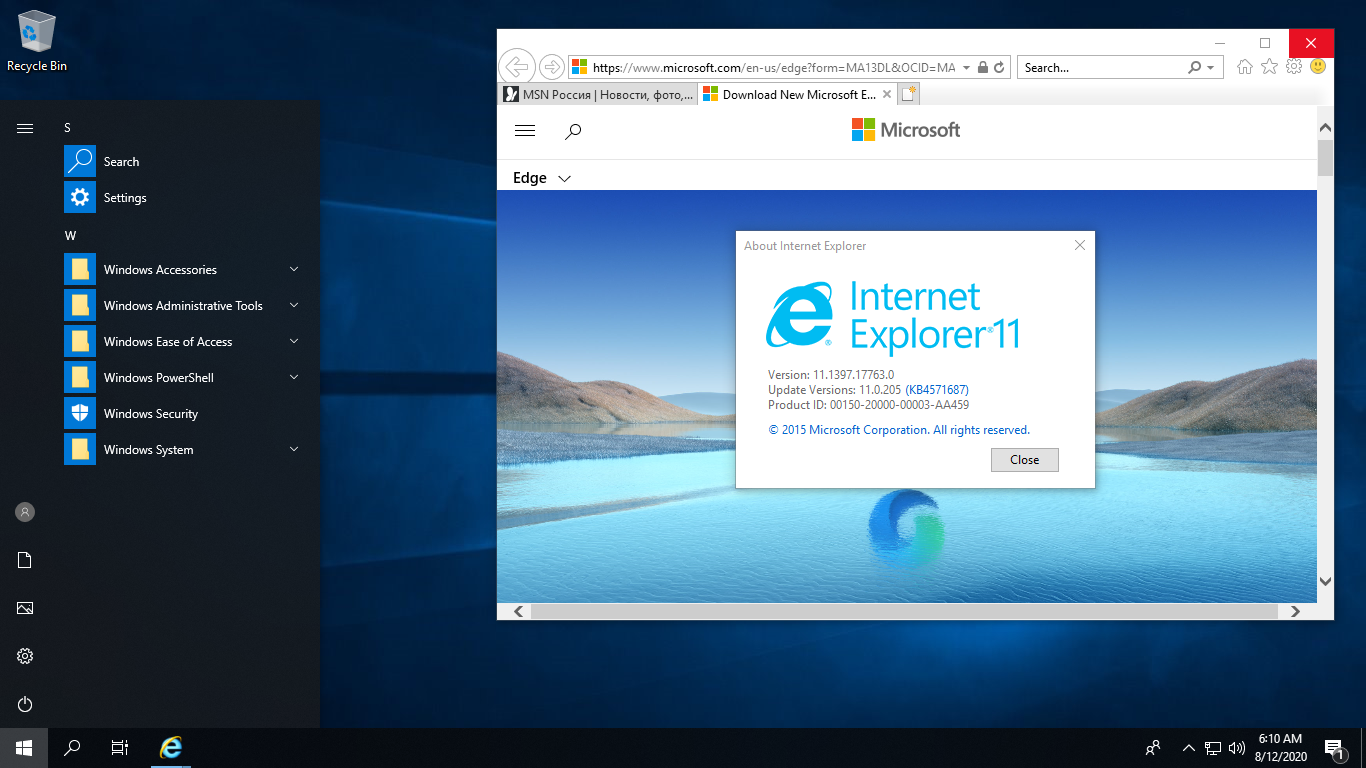The width and height of the screenshot is (1366, 768).
Task: Show hidden tray icons chevron
Action: [1189, 747]
